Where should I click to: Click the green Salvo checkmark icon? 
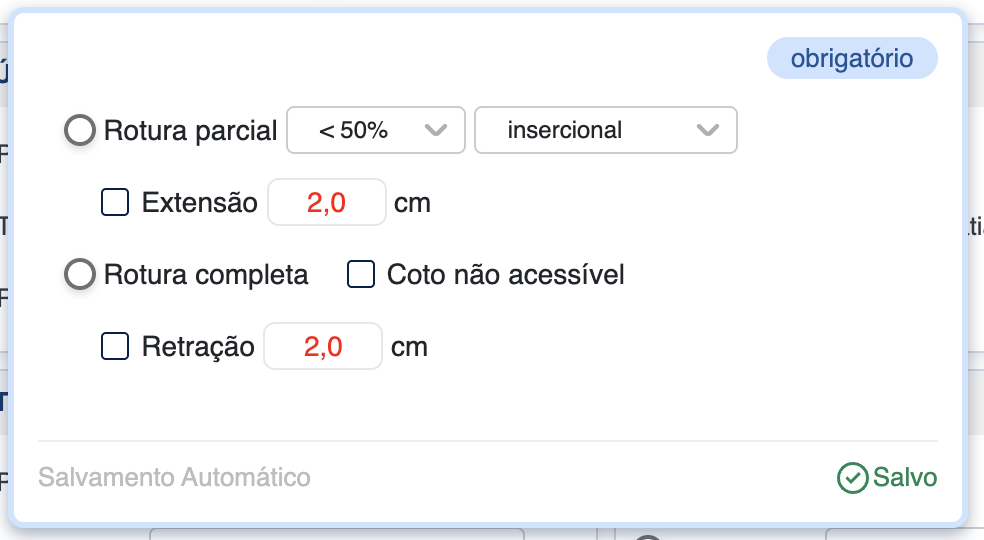852,478
